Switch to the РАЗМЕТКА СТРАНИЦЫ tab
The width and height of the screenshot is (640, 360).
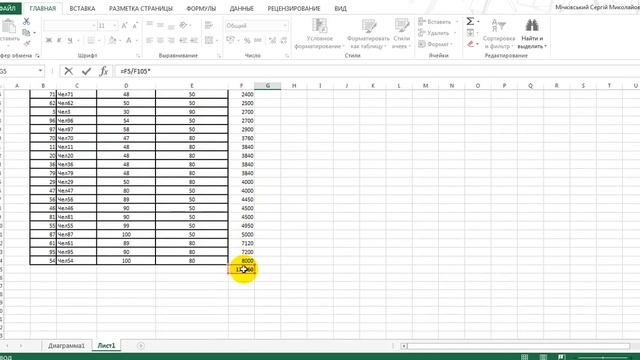[x=140, y=9]
